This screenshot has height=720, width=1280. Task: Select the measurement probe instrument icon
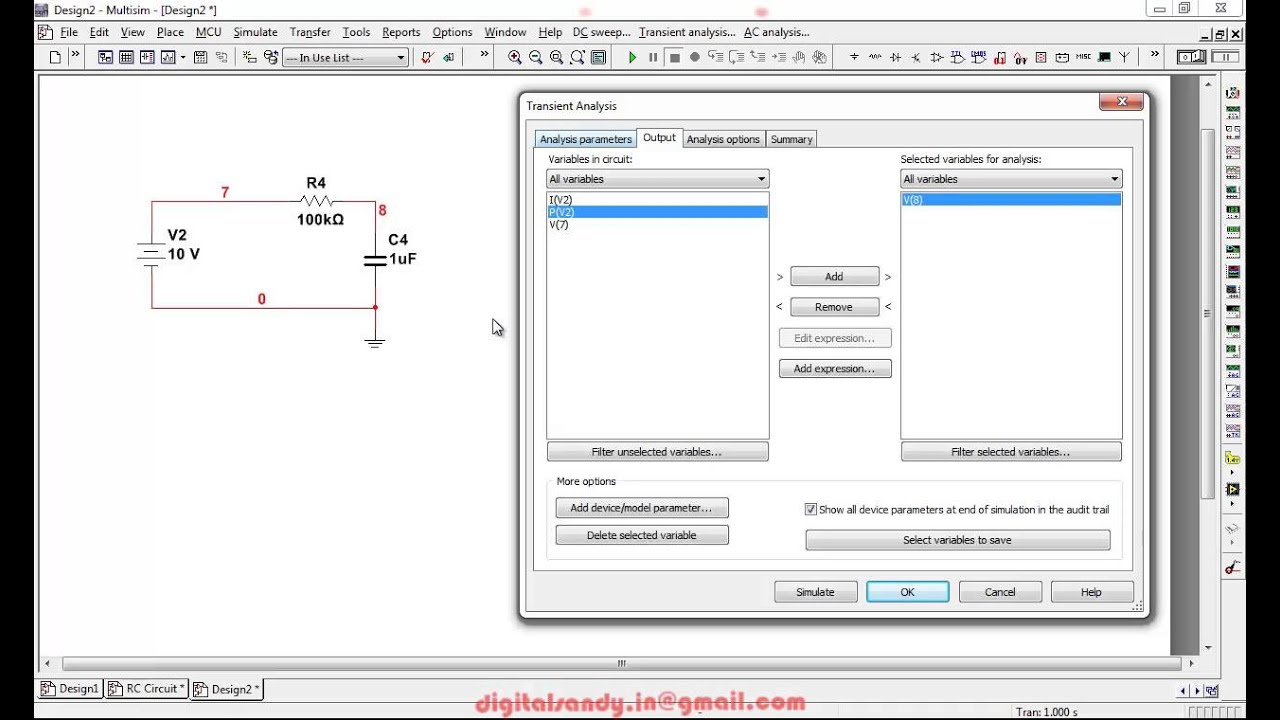1233,458
